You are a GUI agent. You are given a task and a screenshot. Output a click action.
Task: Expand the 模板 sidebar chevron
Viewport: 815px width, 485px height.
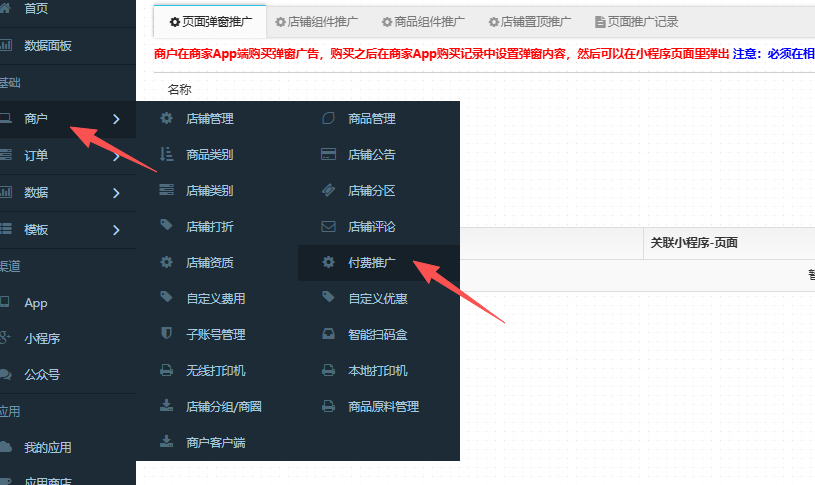[116, 230]
